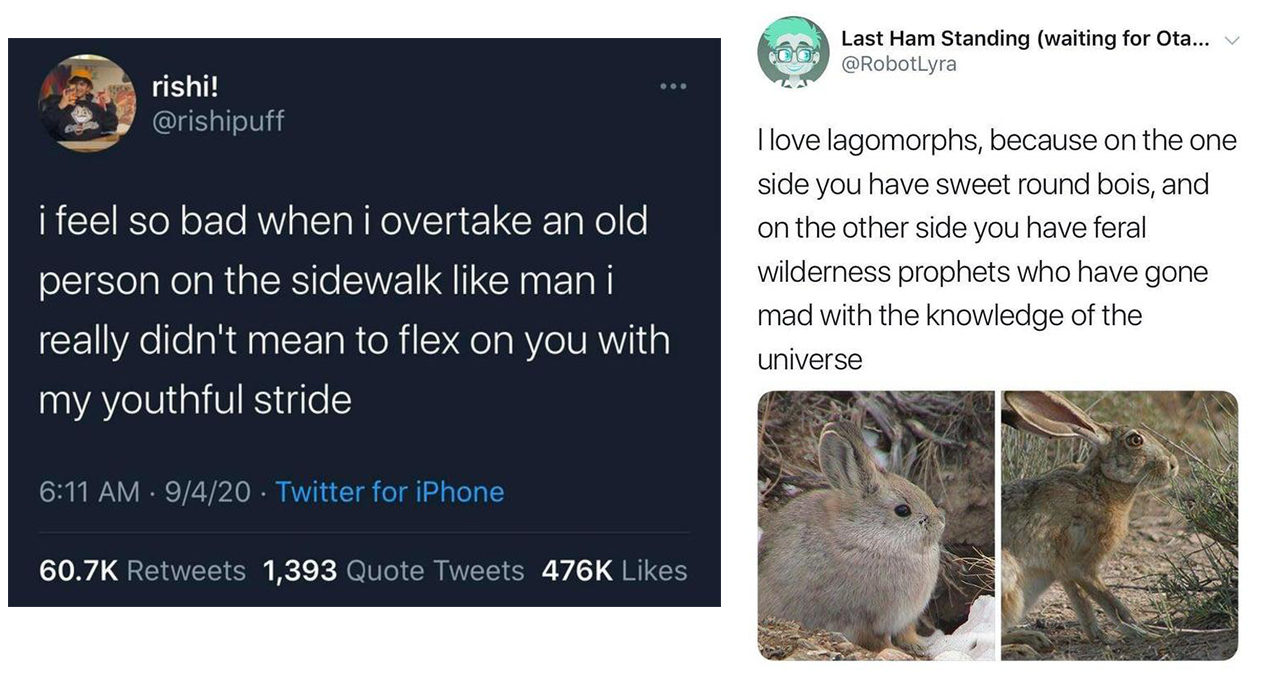The height and width of the screenshot is (675, 1283).
Task: Click the three-dot more options icon
Action: [x=672, y=87]
